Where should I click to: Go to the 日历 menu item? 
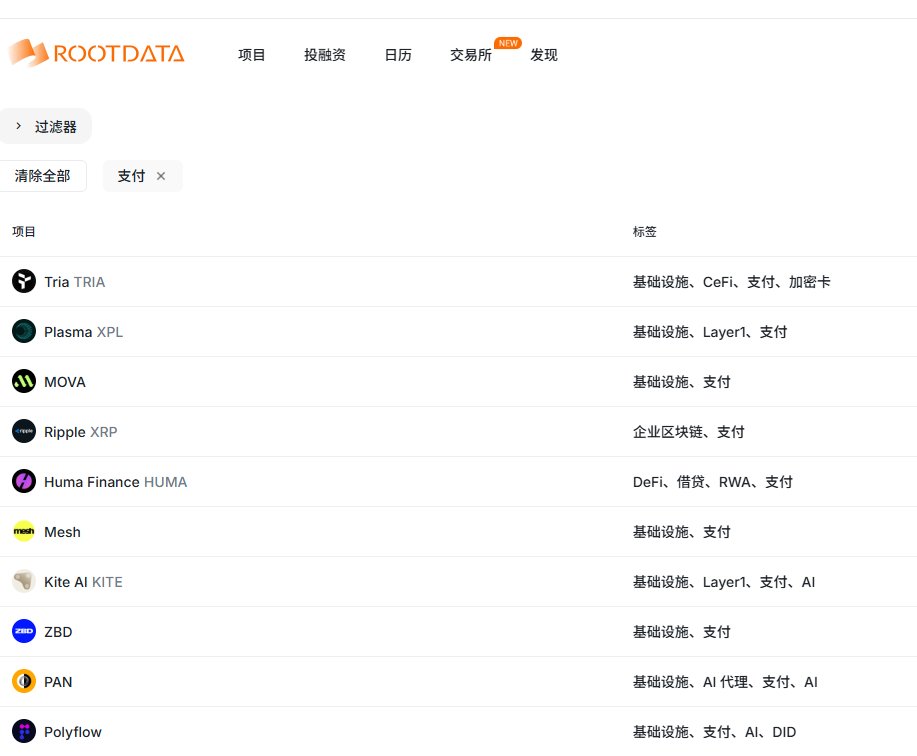(398, 55)
